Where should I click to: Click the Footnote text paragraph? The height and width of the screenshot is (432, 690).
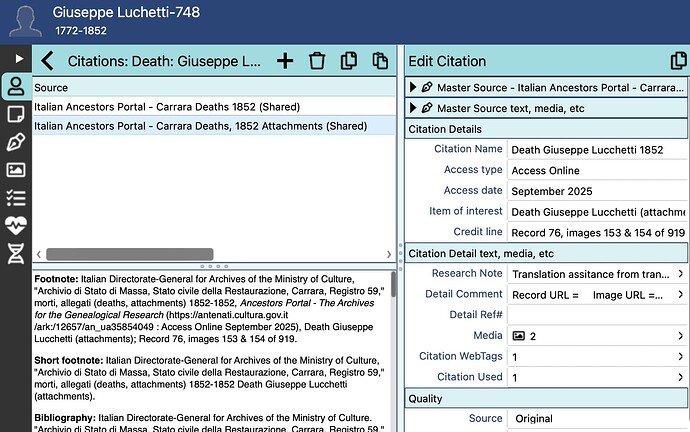(x=209, y=309)
